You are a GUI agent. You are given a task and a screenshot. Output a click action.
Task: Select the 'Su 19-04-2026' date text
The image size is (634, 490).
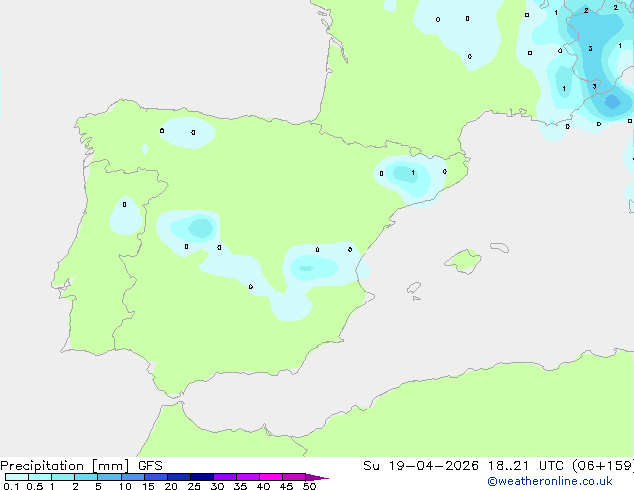(421, 466)
